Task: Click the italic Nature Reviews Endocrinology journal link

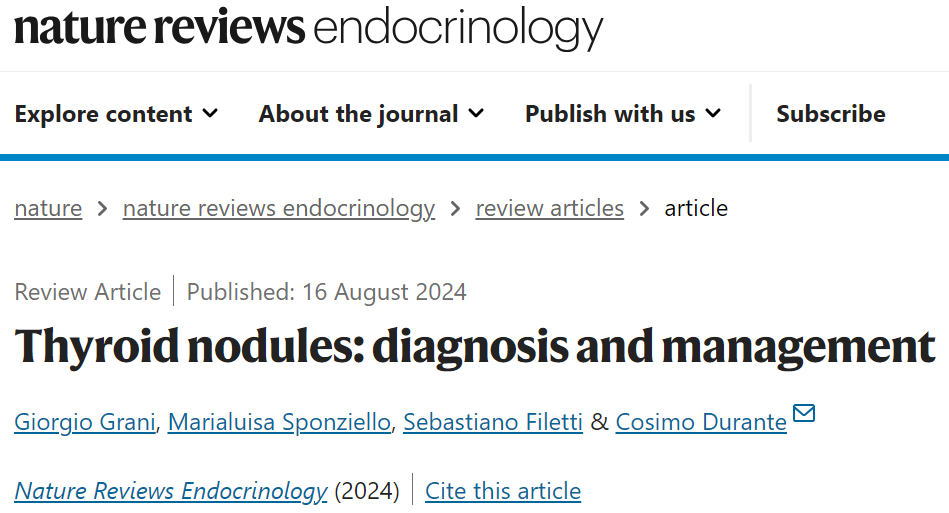Action: [171, 491]
